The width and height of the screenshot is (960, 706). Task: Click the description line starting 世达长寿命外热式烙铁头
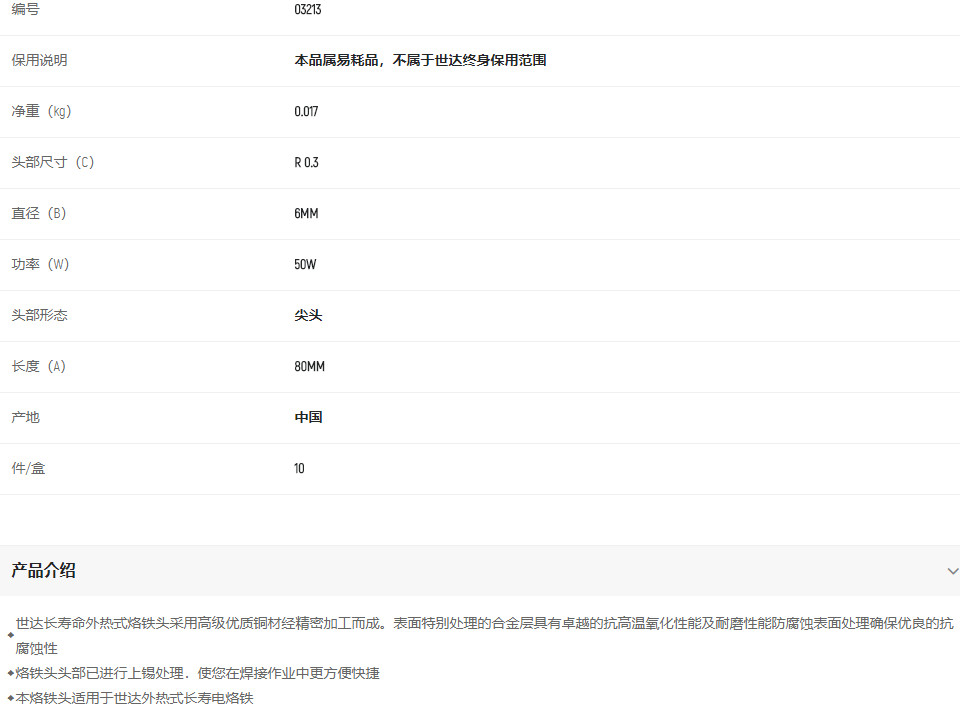point(480,624)
